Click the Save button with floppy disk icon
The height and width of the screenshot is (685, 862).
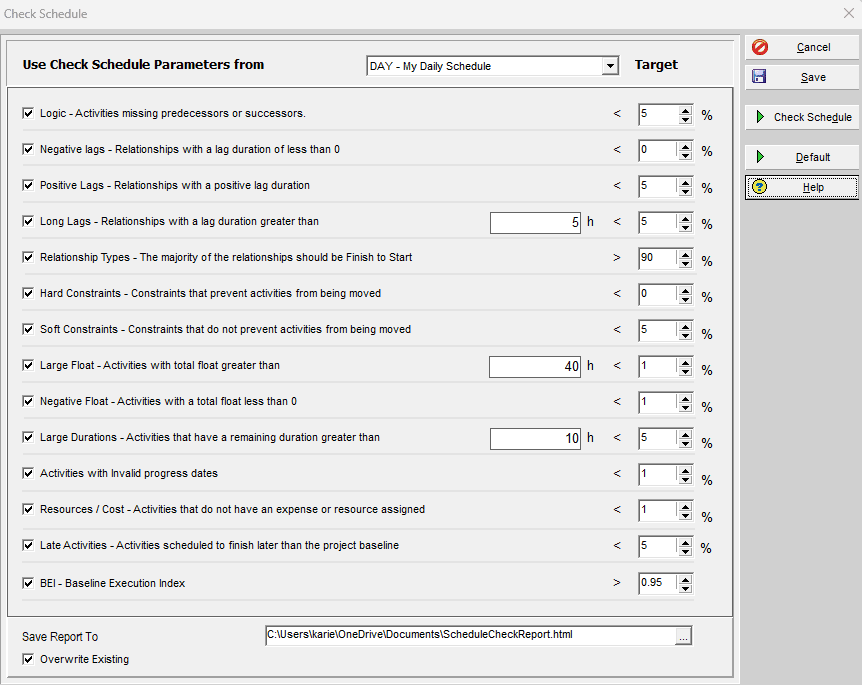tap(801, 77)
